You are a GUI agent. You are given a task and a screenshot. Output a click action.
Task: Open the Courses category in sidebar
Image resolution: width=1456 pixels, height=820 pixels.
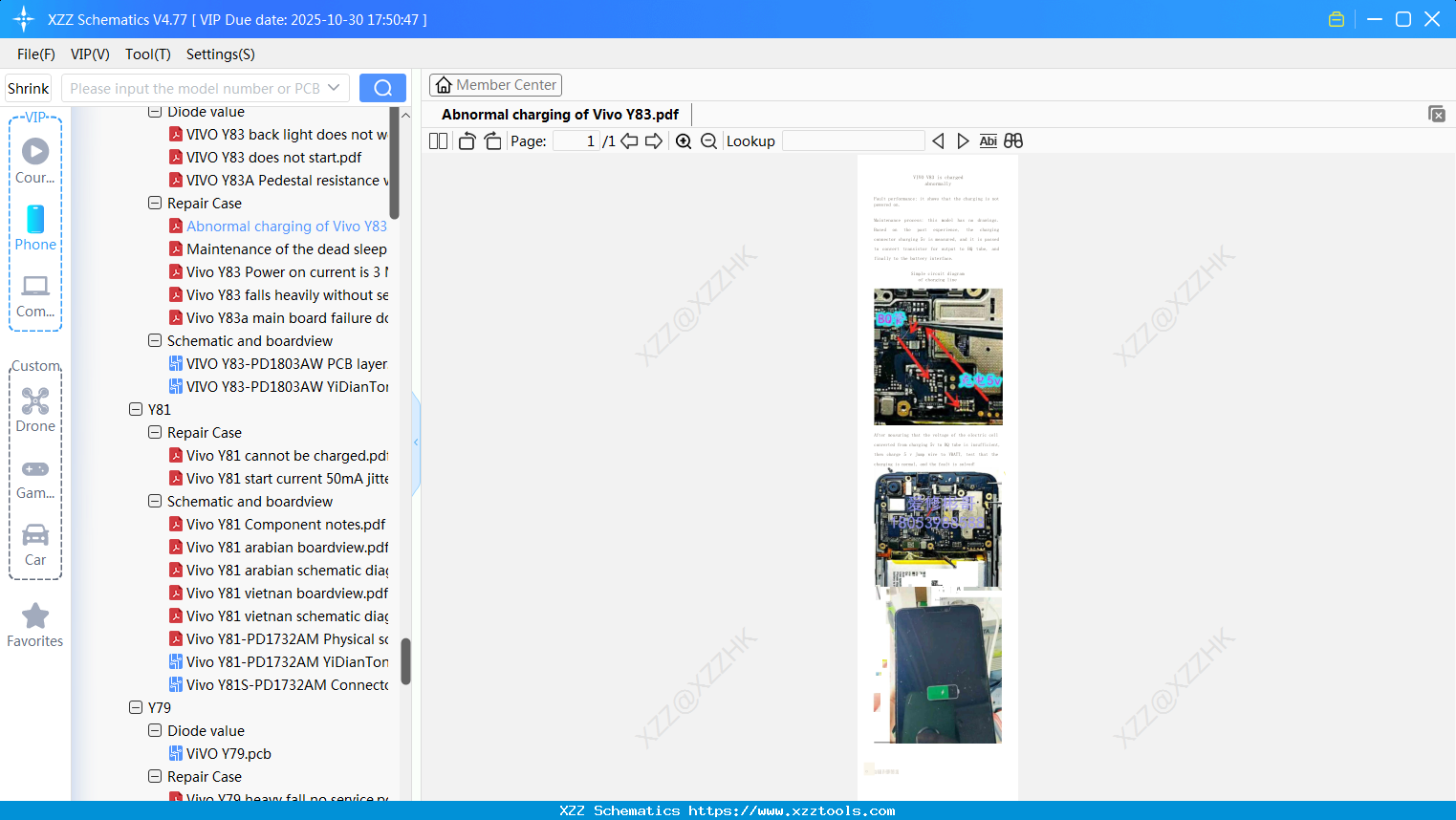pyautogui.click(x=35, y=161)
